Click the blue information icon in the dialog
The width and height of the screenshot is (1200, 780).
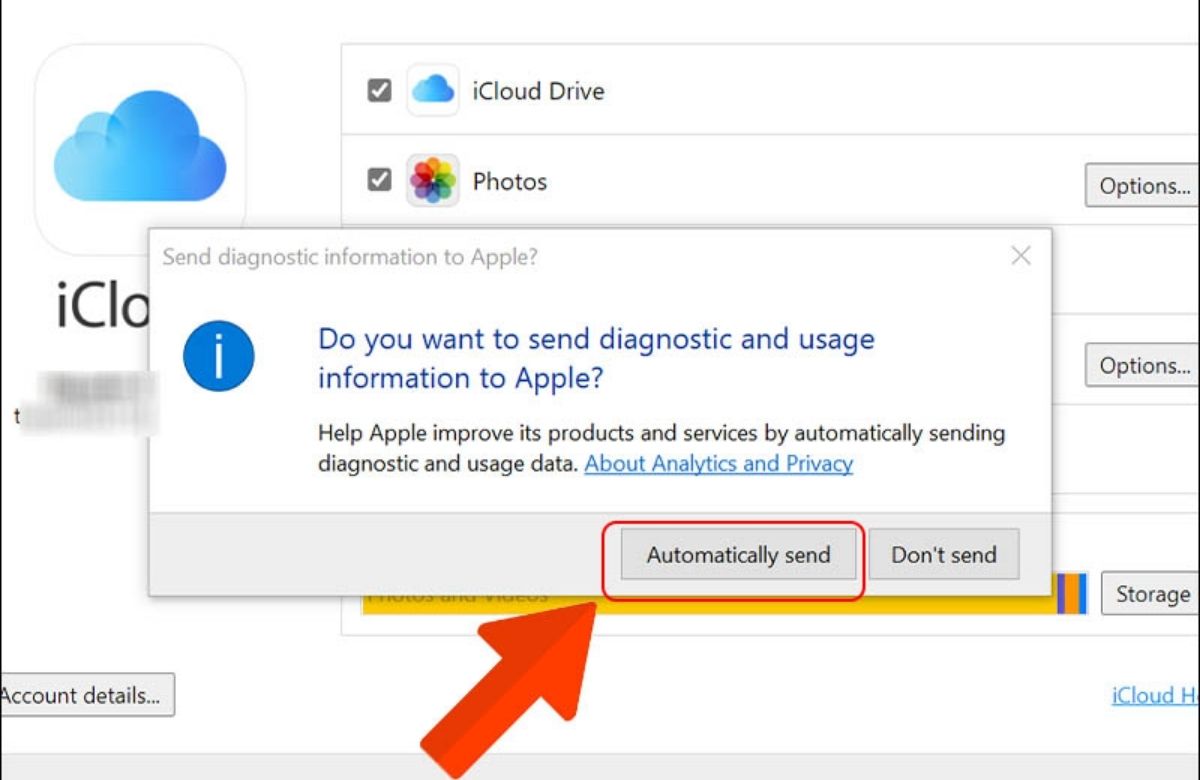pyautogui.click(x=218, y=356)
